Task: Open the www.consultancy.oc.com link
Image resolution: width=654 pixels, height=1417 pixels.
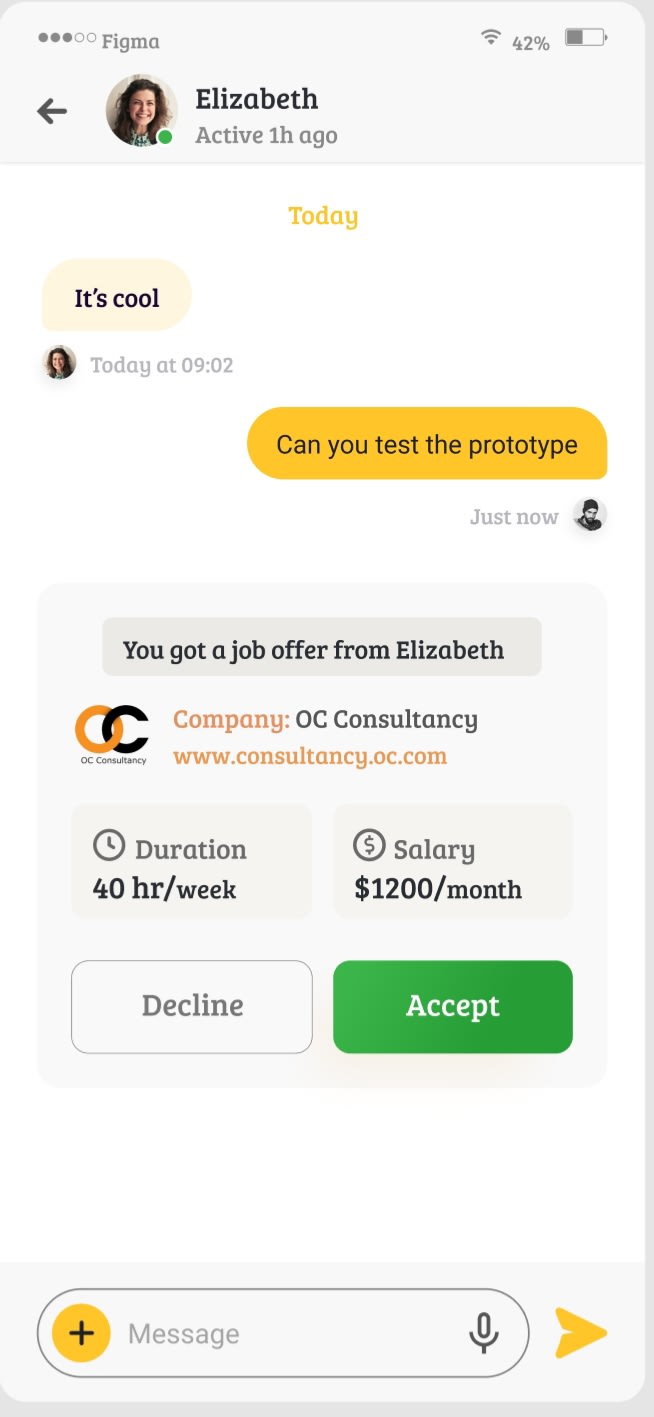Action: click(310, 756)
